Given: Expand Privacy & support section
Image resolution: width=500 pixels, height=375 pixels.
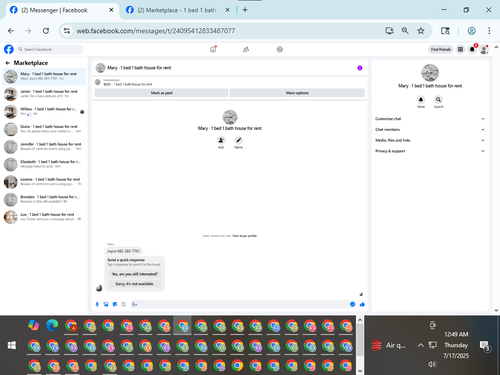Looking at the screenshot, I should [430, 151].
